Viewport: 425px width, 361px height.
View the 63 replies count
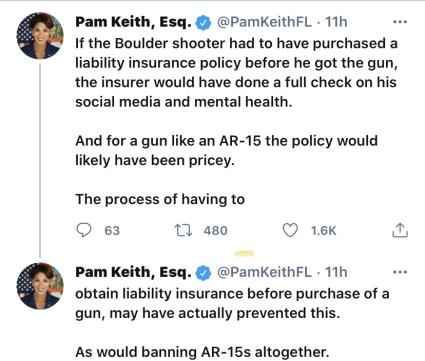click(x=112, y=231)
